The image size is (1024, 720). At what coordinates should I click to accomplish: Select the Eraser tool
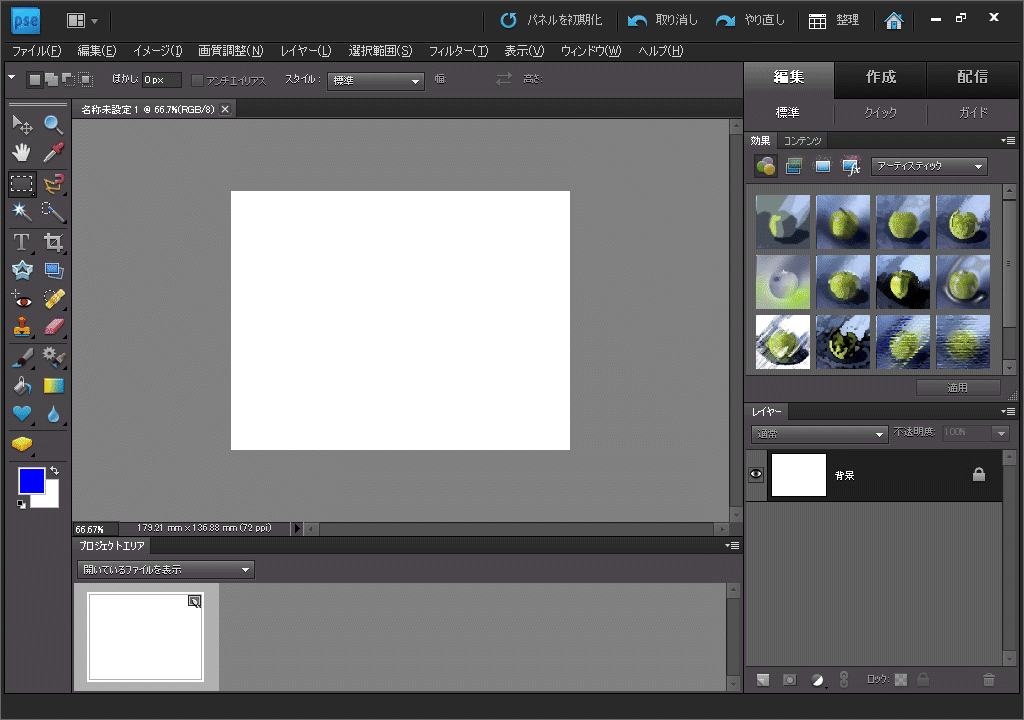52,328
